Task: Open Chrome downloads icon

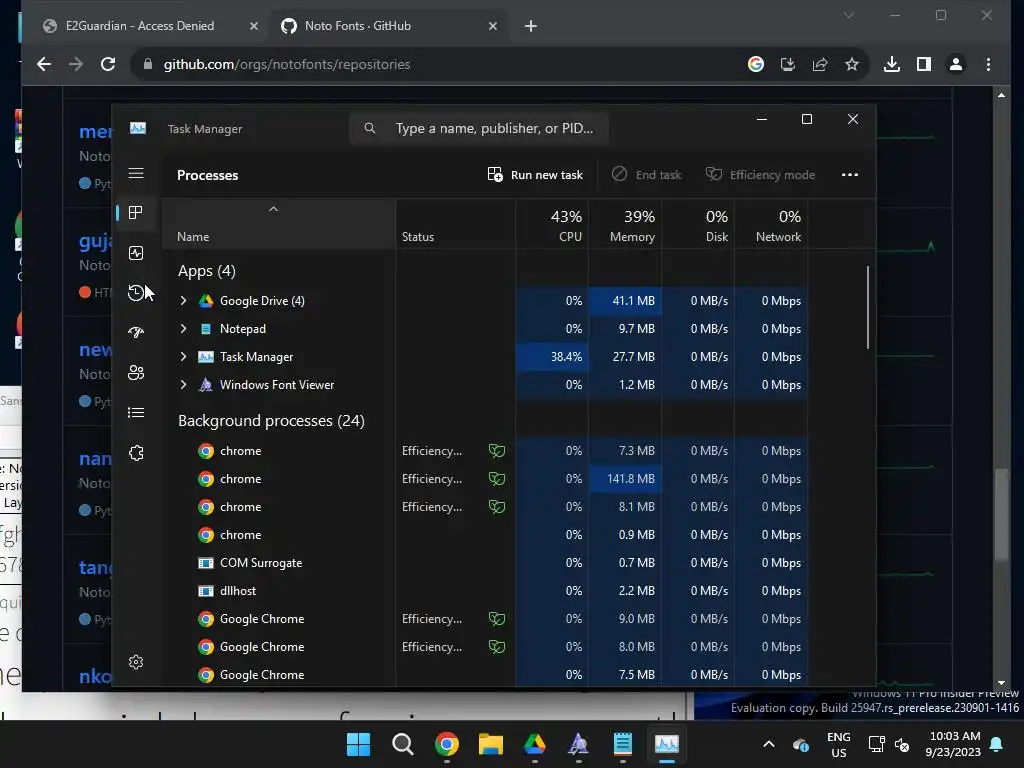Action: click(x=891, y=64)
